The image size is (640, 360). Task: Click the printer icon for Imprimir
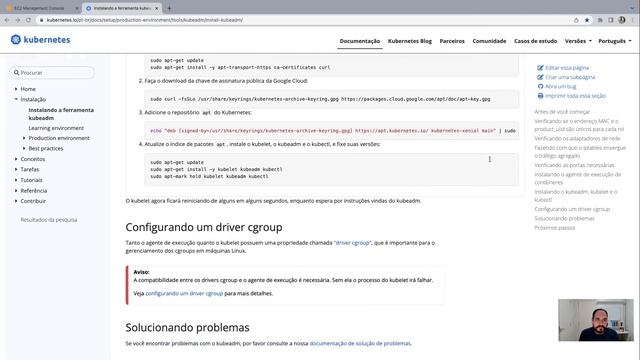540,96
